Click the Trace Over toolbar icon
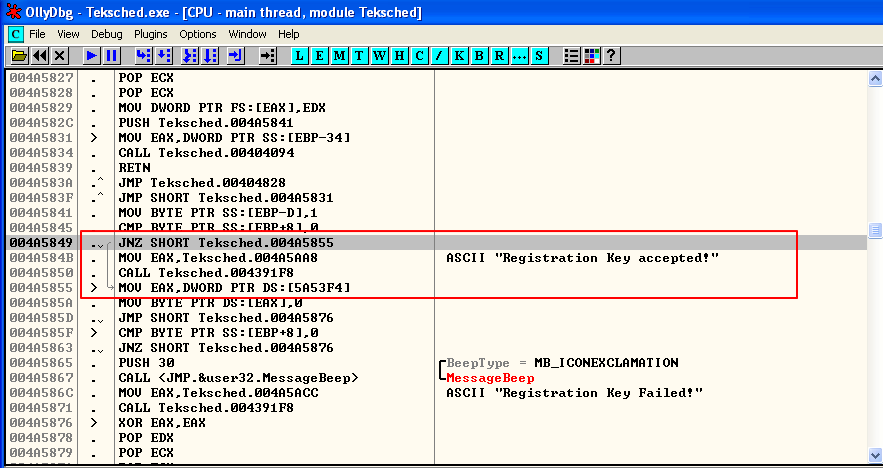Image resolution: width=883 pixels, height=468 pixels. click(210, 55)
